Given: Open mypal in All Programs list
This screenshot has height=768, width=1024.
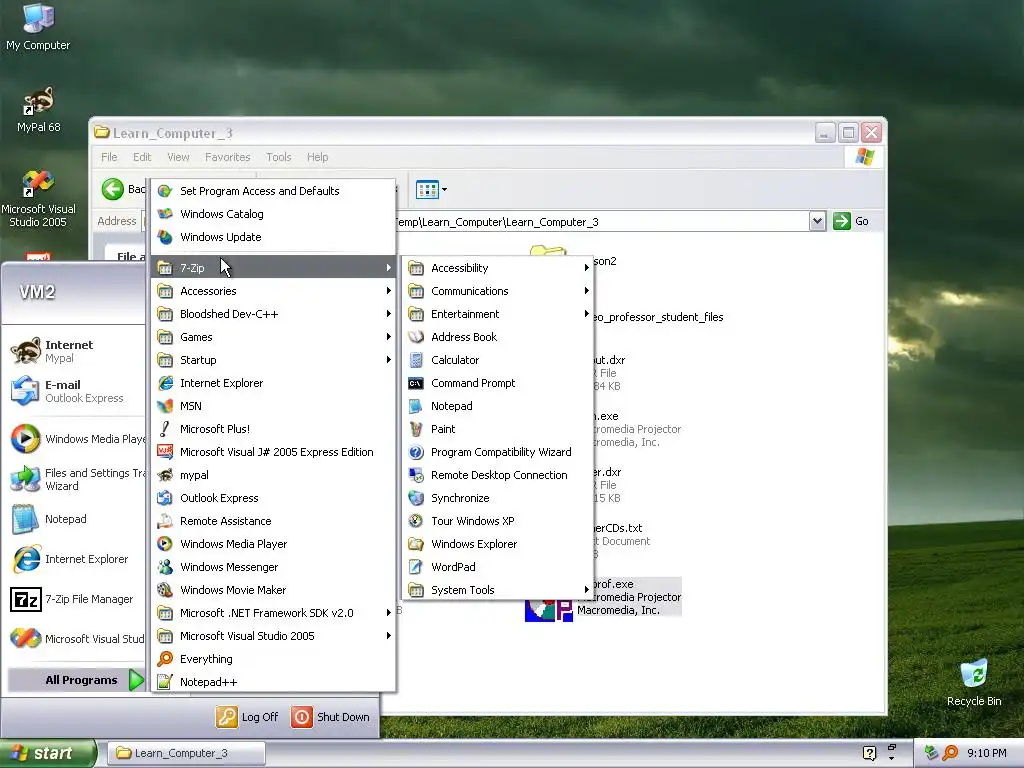Looking at the screenshot, I should click(x=274, y=475).
